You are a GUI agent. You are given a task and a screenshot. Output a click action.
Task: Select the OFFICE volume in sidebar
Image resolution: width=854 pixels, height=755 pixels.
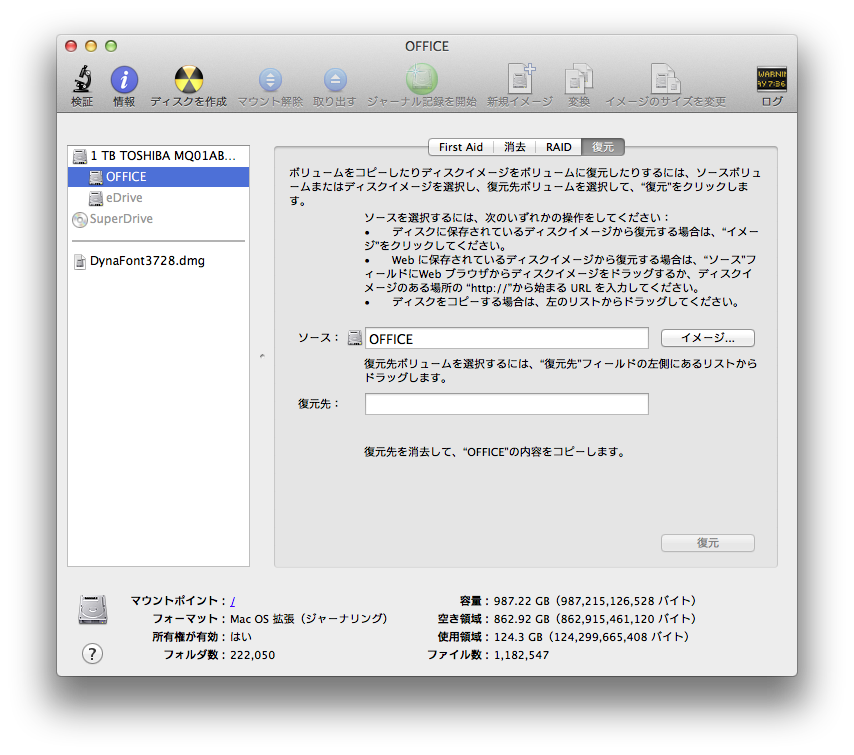coord(158,177)
